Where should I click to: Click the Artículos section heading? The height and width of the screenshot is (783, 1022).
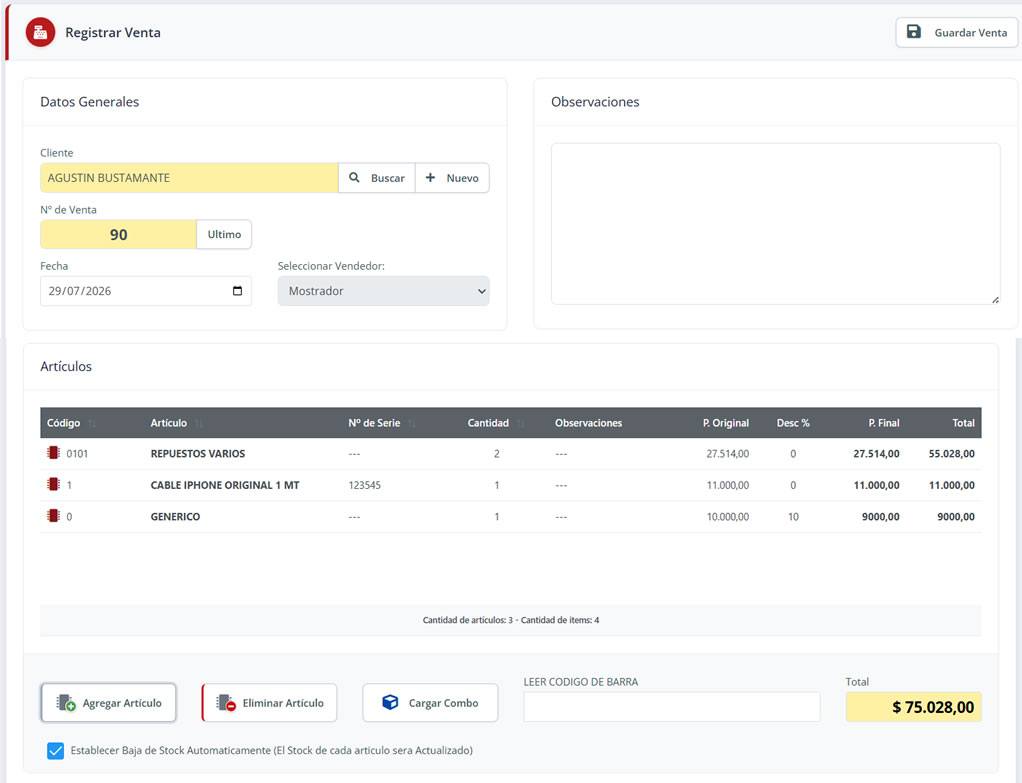(x=66, y=366)
